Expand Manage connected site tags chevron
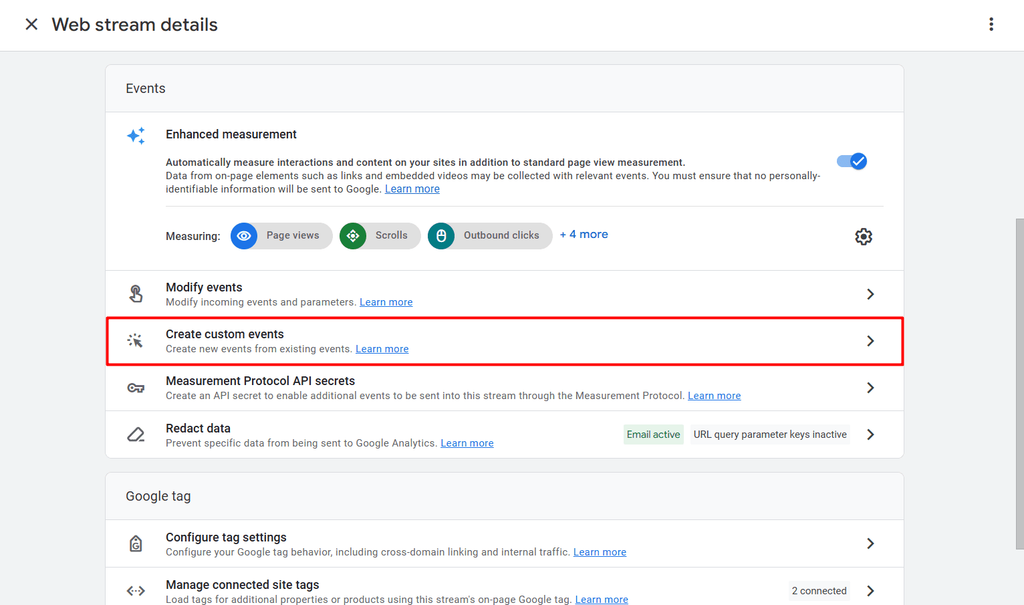Screen dimensions: 1024x605 (x=870, y=591)
